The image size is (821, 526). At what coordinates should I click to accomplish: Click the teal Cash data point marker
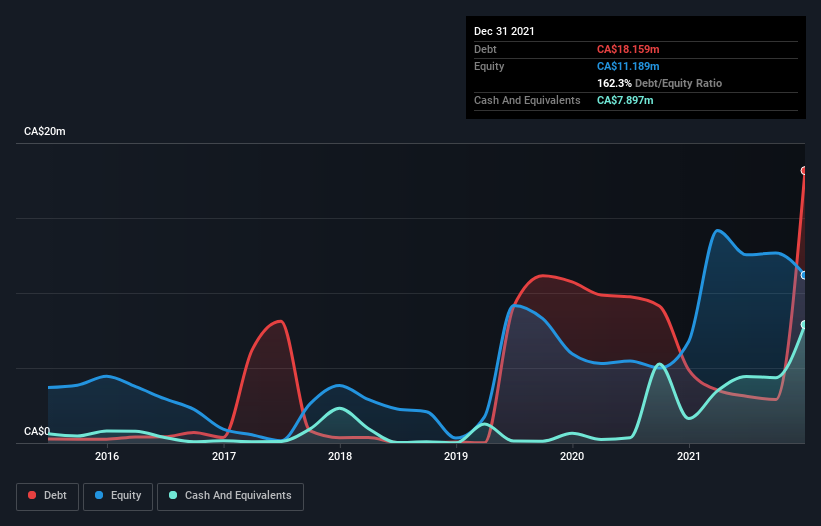804,325
